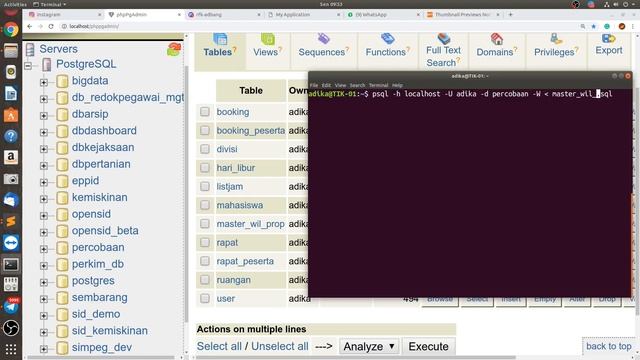Check the user table checkbox

[x=205, y=298]
